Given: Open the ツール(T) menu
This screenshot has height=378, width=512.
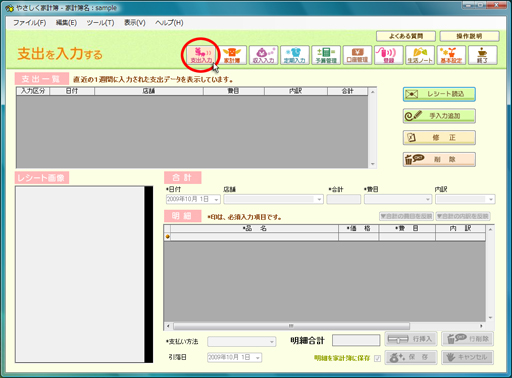Looking at the screenshot, I should click(100, 23).
